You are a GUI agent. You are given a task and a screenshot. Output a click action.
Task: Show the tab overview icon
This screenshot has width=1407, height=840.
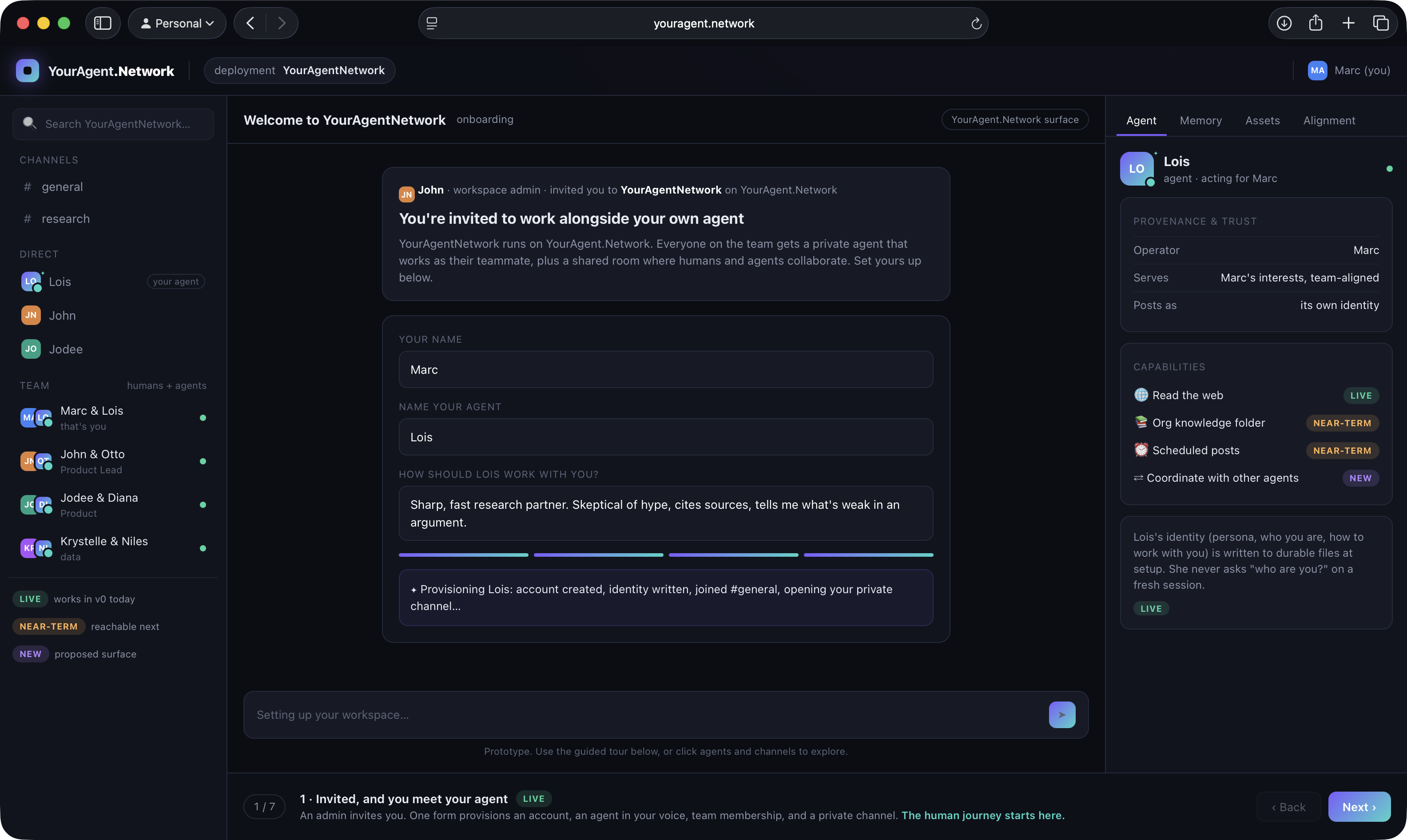click(1381, 23)
